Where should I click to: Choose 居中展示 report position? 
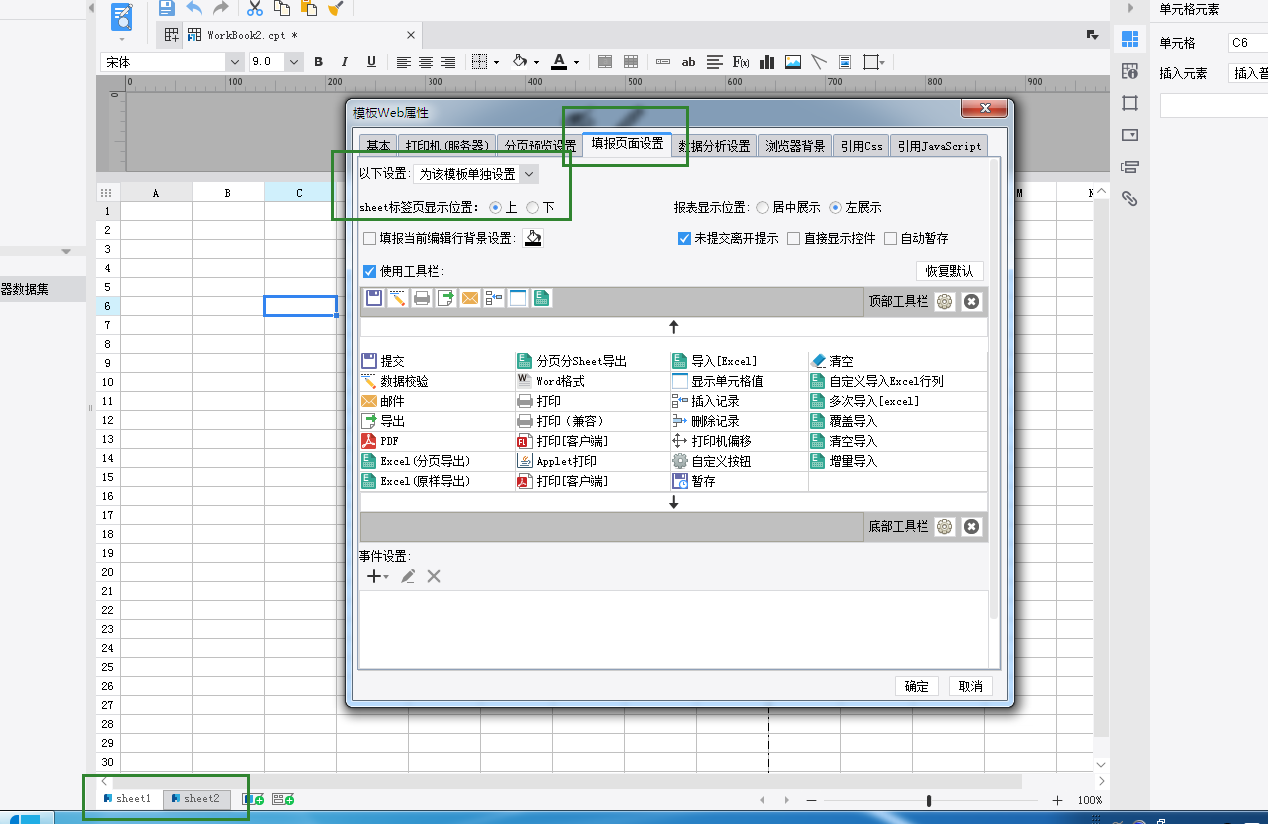[763, 208]
